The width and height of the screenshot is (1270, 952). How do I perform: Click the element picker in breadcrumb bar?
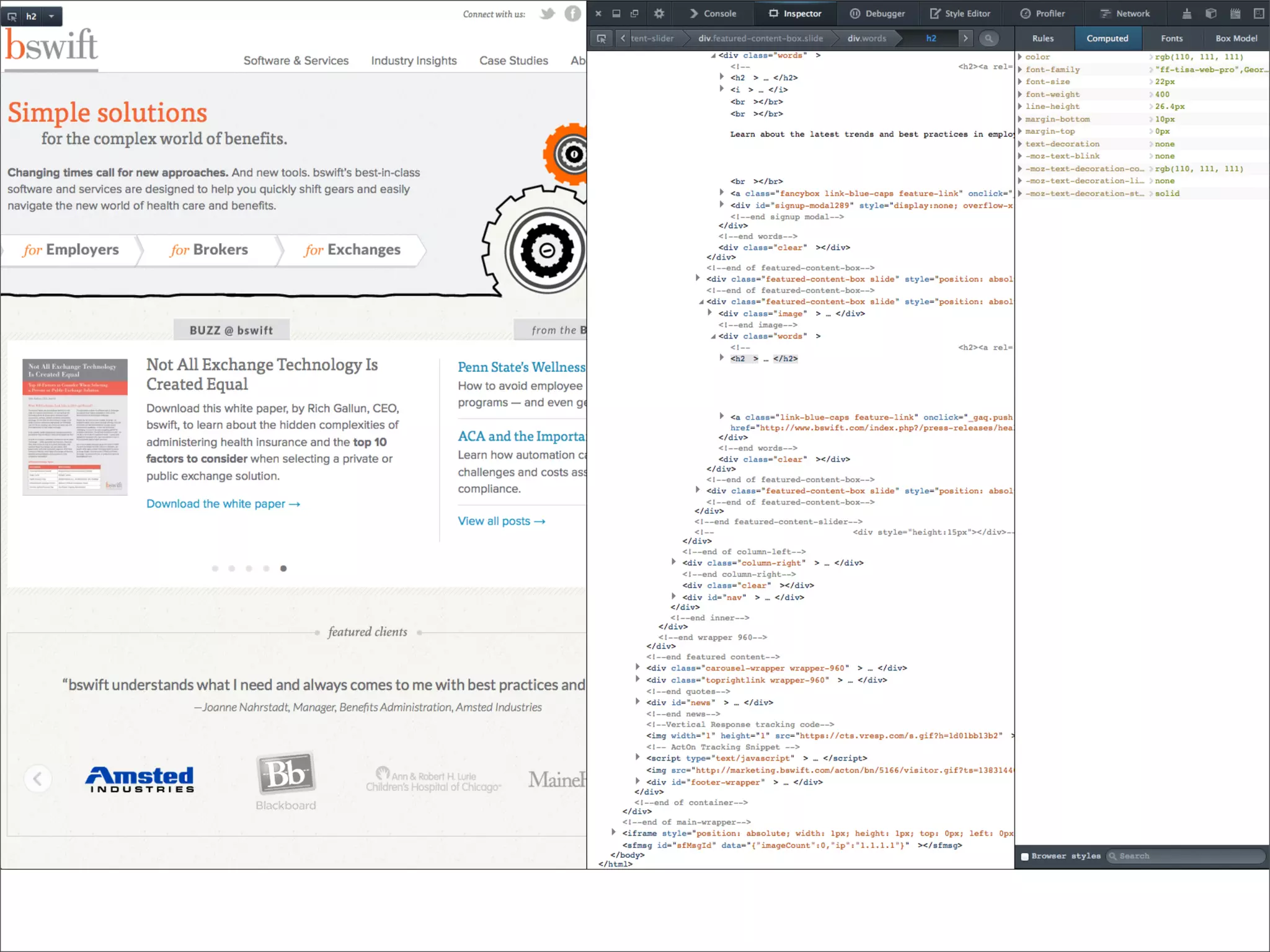pyautogui.click(x=601, y=38)
